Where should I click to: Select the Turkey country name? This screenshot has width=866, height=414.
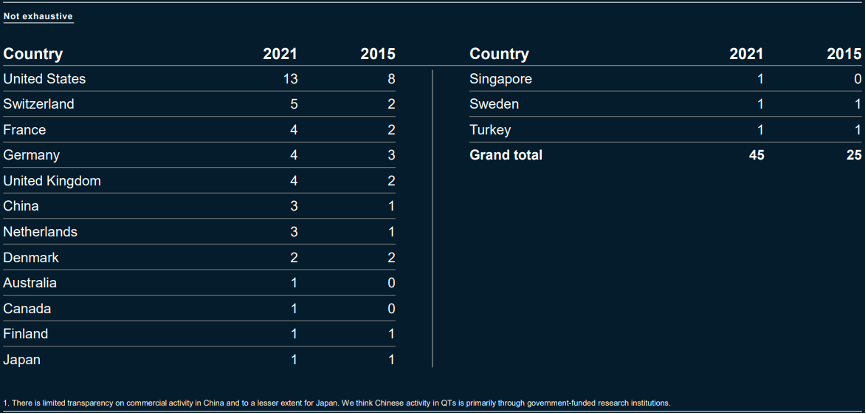(x=490, y=130)
